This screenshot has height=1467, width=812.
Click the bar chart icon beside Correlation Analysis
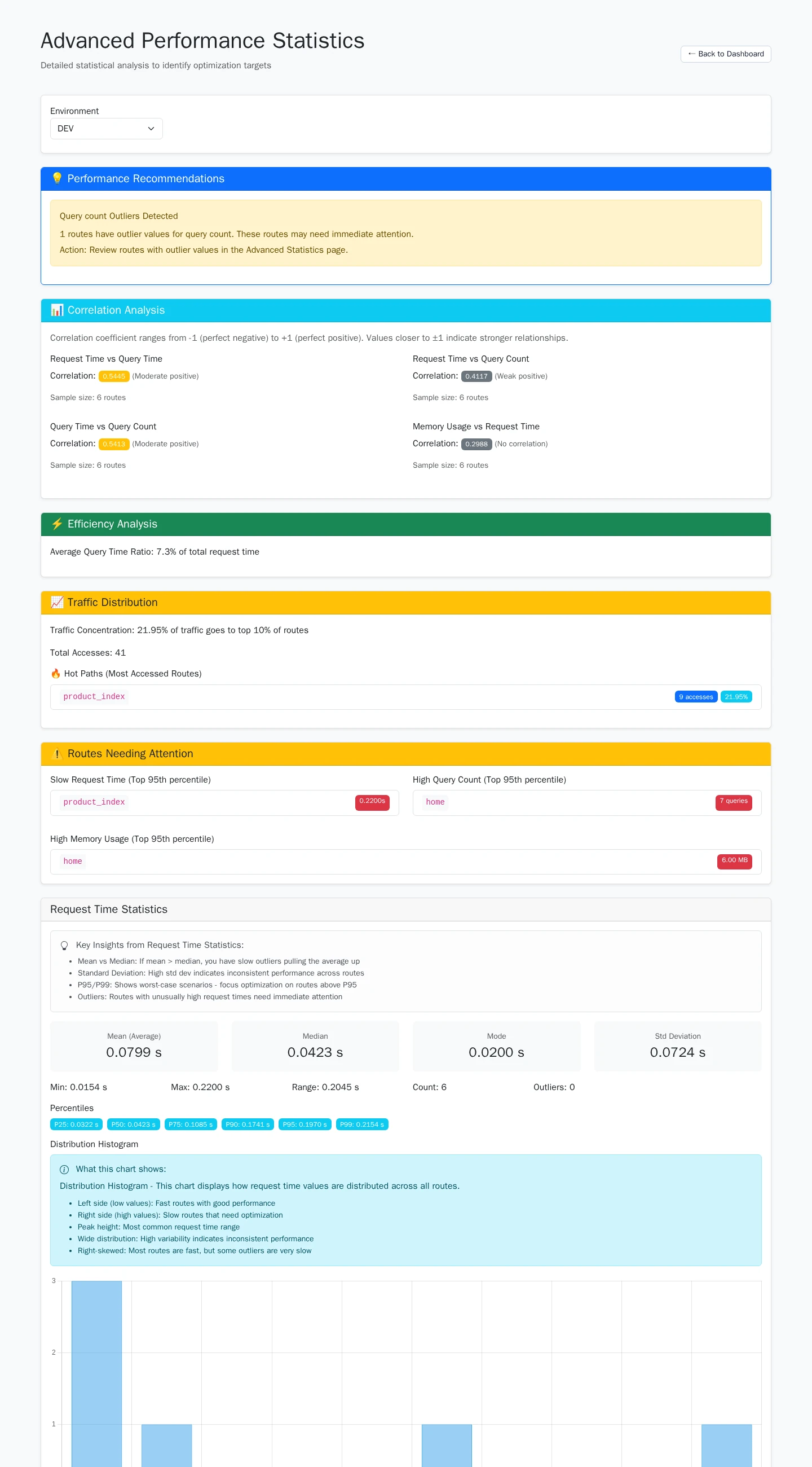click(x=57, y=310)
